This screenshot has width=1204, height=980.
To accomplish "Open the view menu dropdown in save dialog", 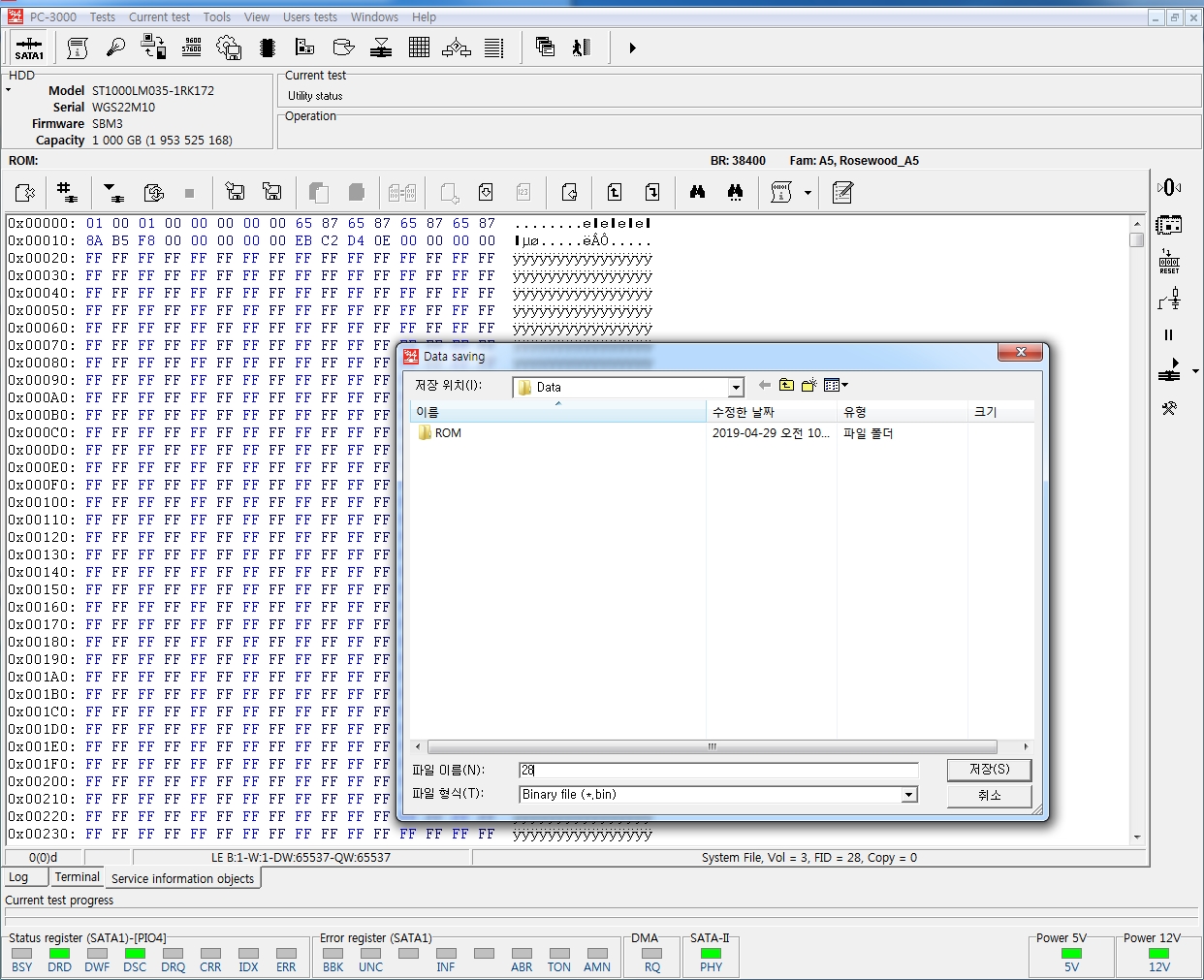I will click(836, 385).
